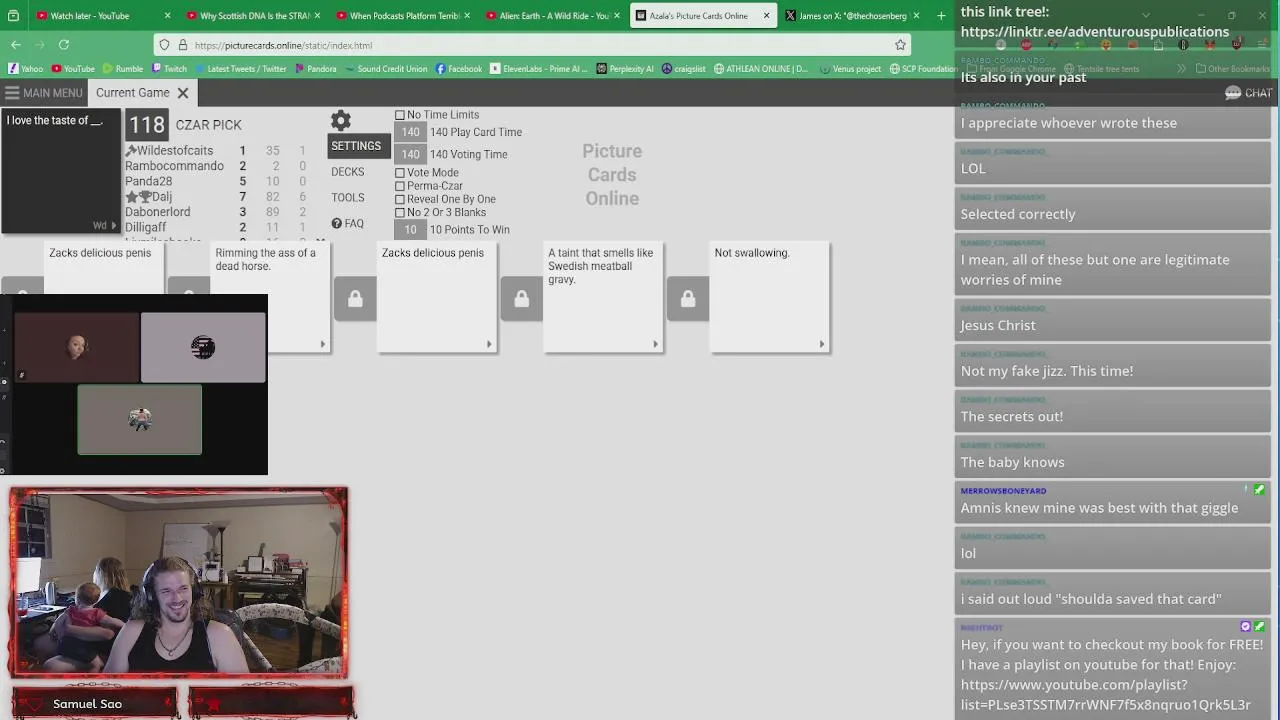Toggle the Perma-Czar checkbox
Screen dimensions: 1280x720
(x=400, y=186)
